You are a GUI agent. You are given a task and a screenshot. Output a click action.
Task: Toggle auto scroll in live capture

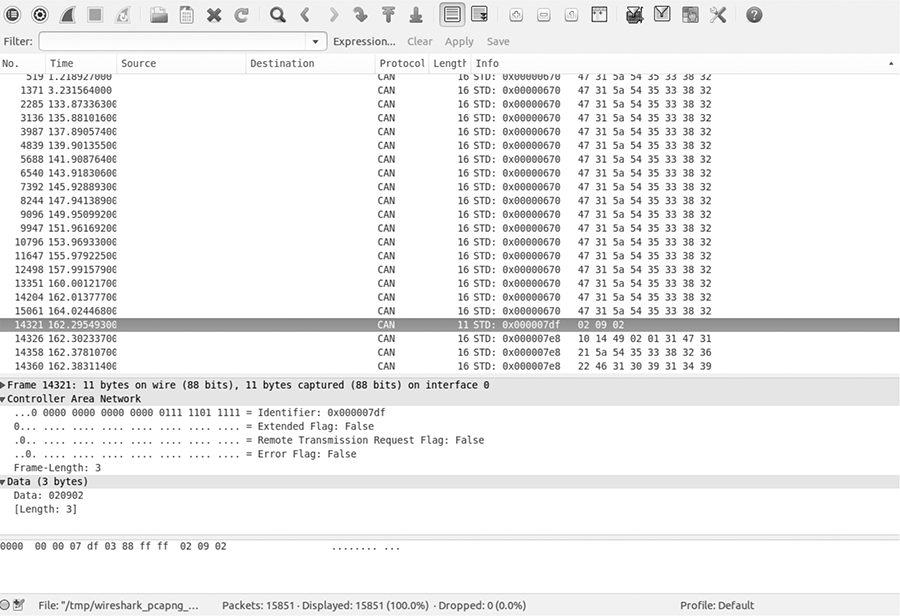(x=479, y=15)
